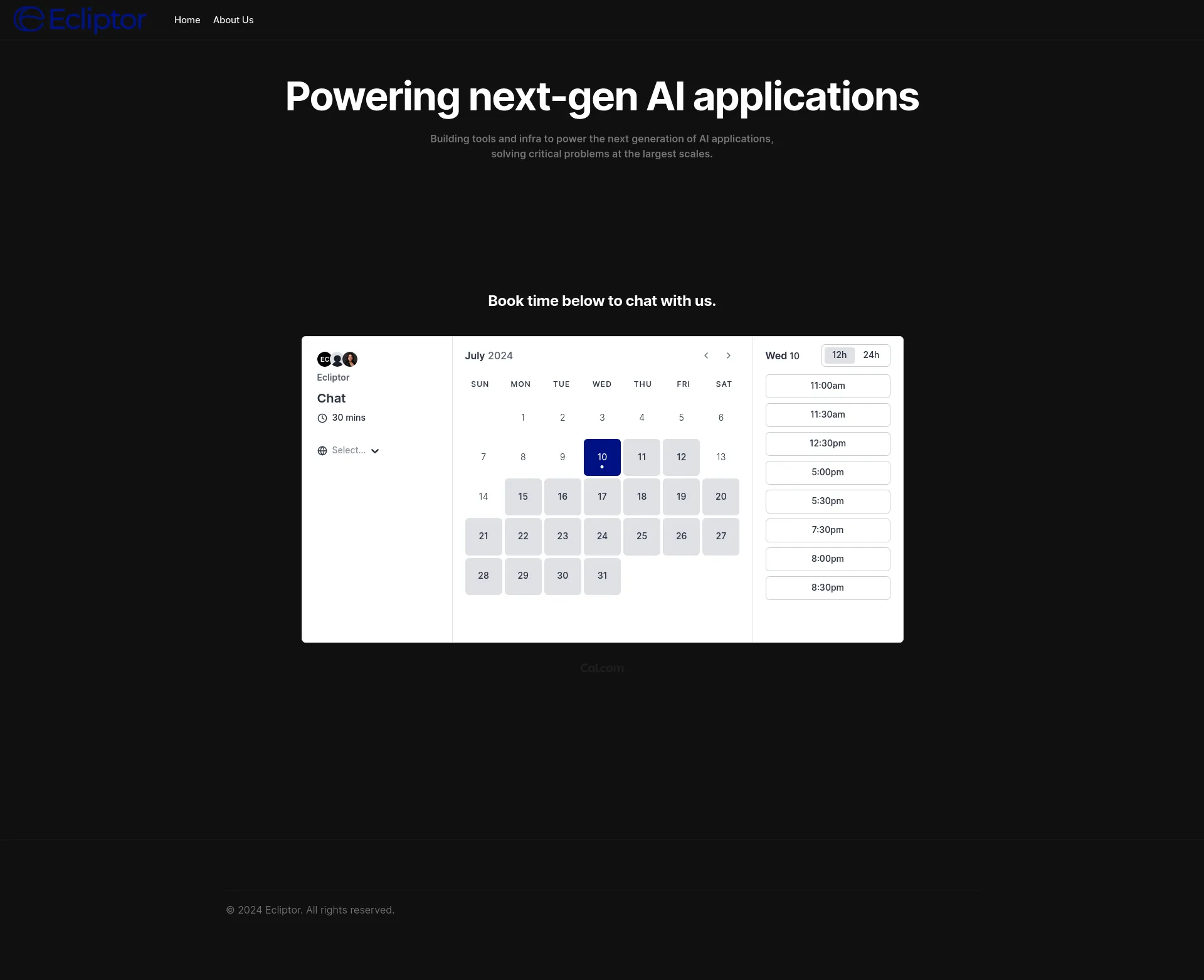
Task: Click the backward navigation arrow
Action: pyautogui.click(x=707, y=355)
